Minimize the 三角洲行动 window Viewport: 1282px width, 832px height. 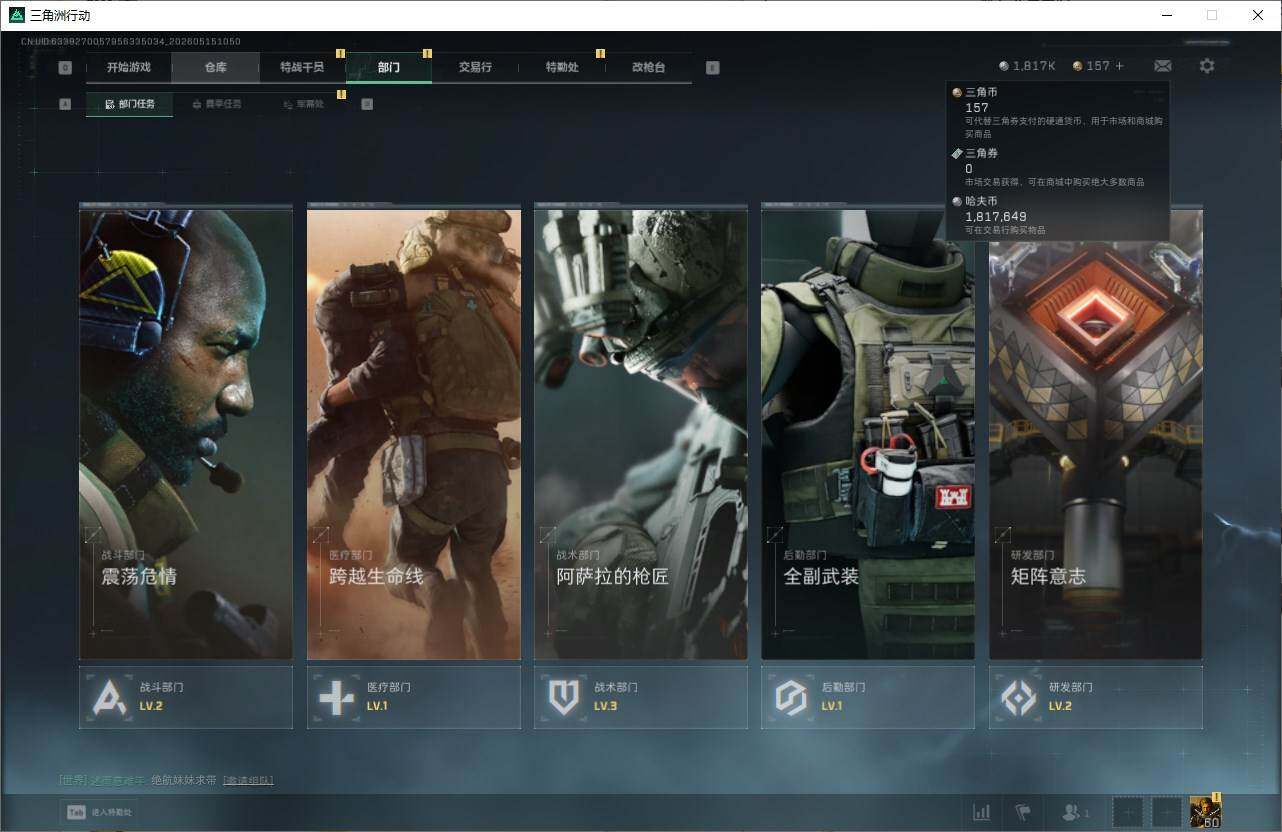click(1166, 15)
